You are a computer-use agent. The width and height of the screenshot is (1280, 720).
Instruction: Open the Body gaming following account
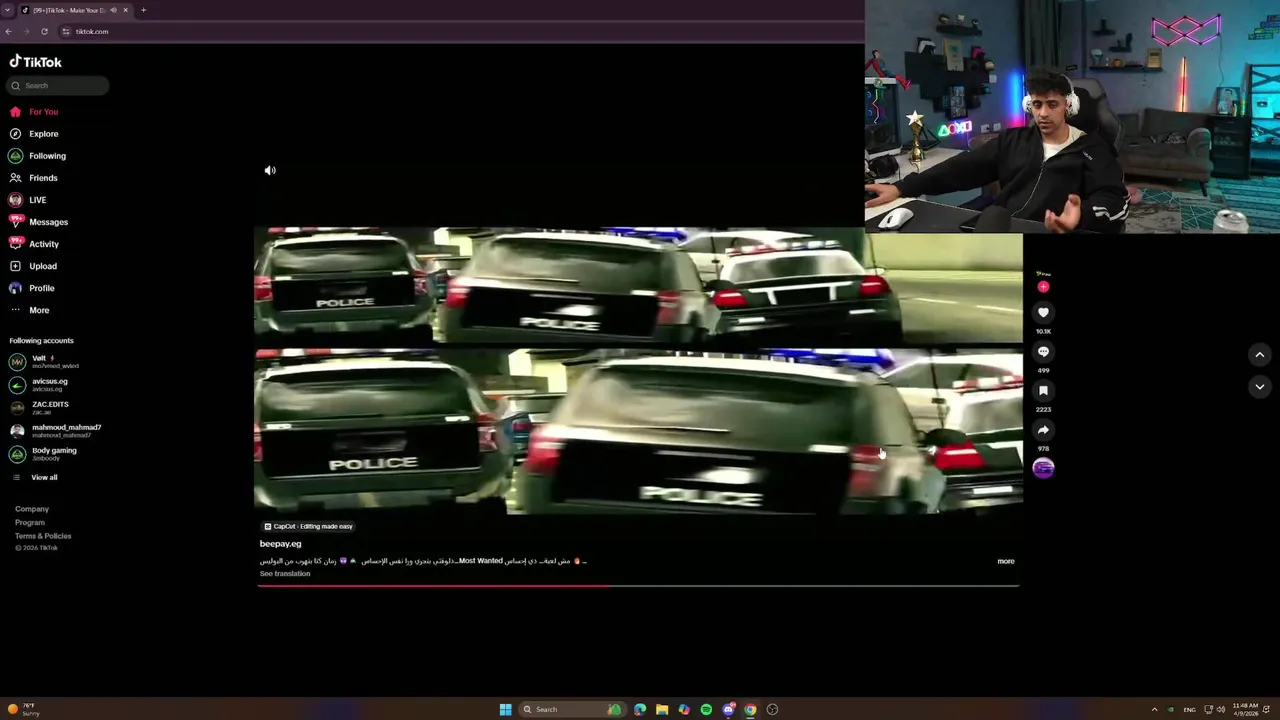43,453
